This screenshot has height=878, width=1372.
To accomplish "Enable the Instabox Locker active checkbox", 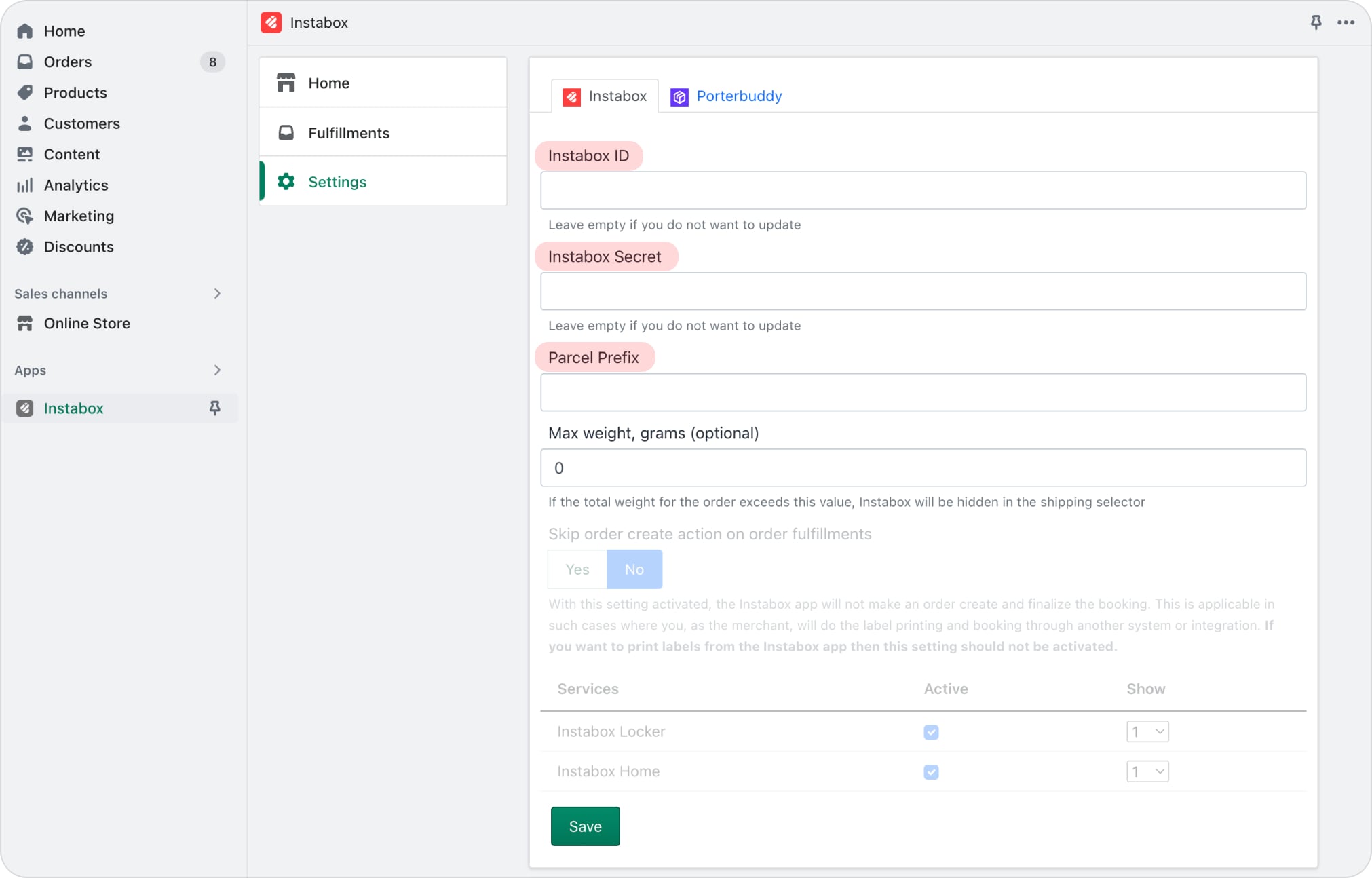I will [x=931, y=732].
